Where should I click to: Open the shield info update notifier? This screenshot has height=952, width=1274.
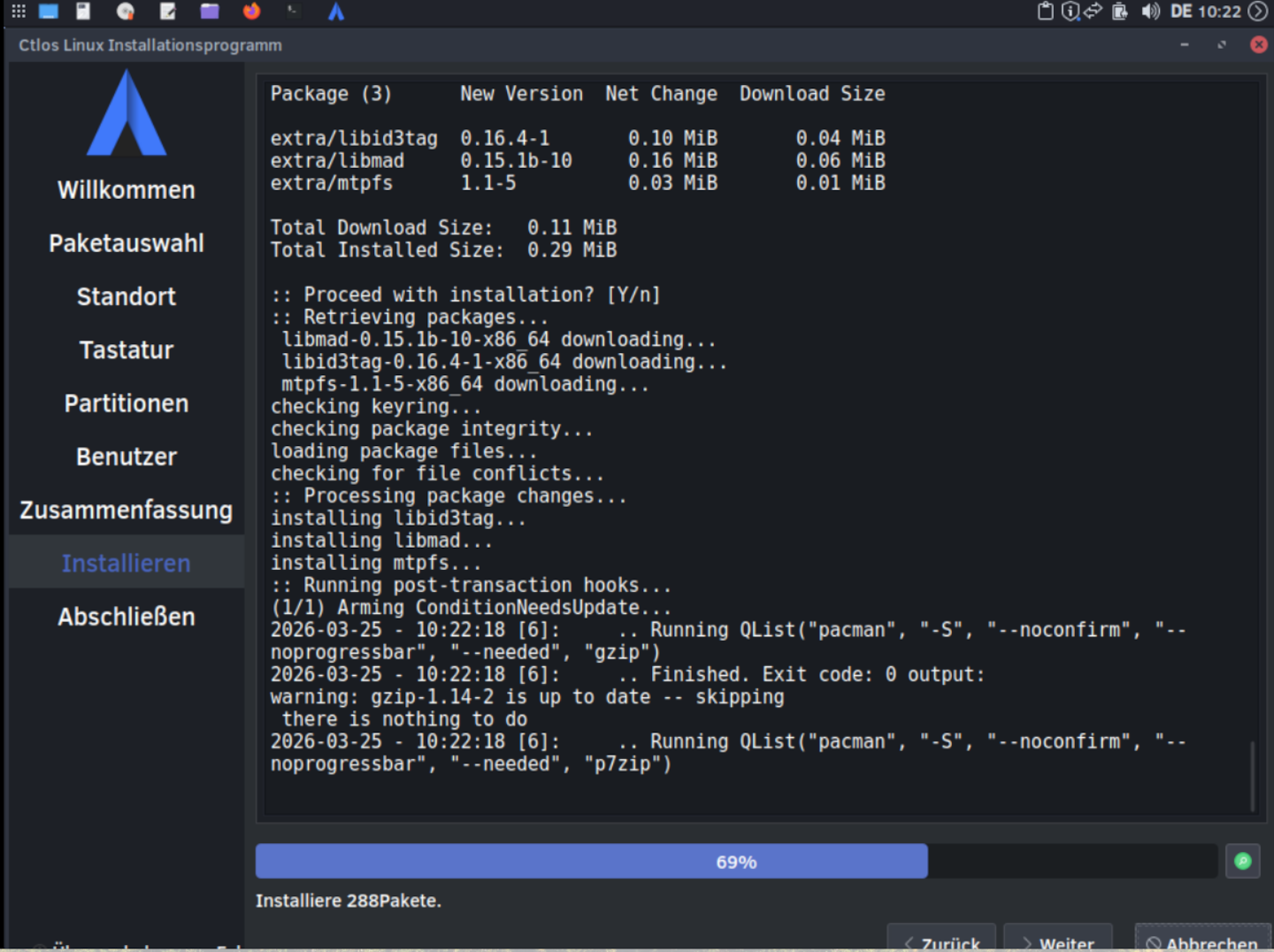[x=1070, y=12]
